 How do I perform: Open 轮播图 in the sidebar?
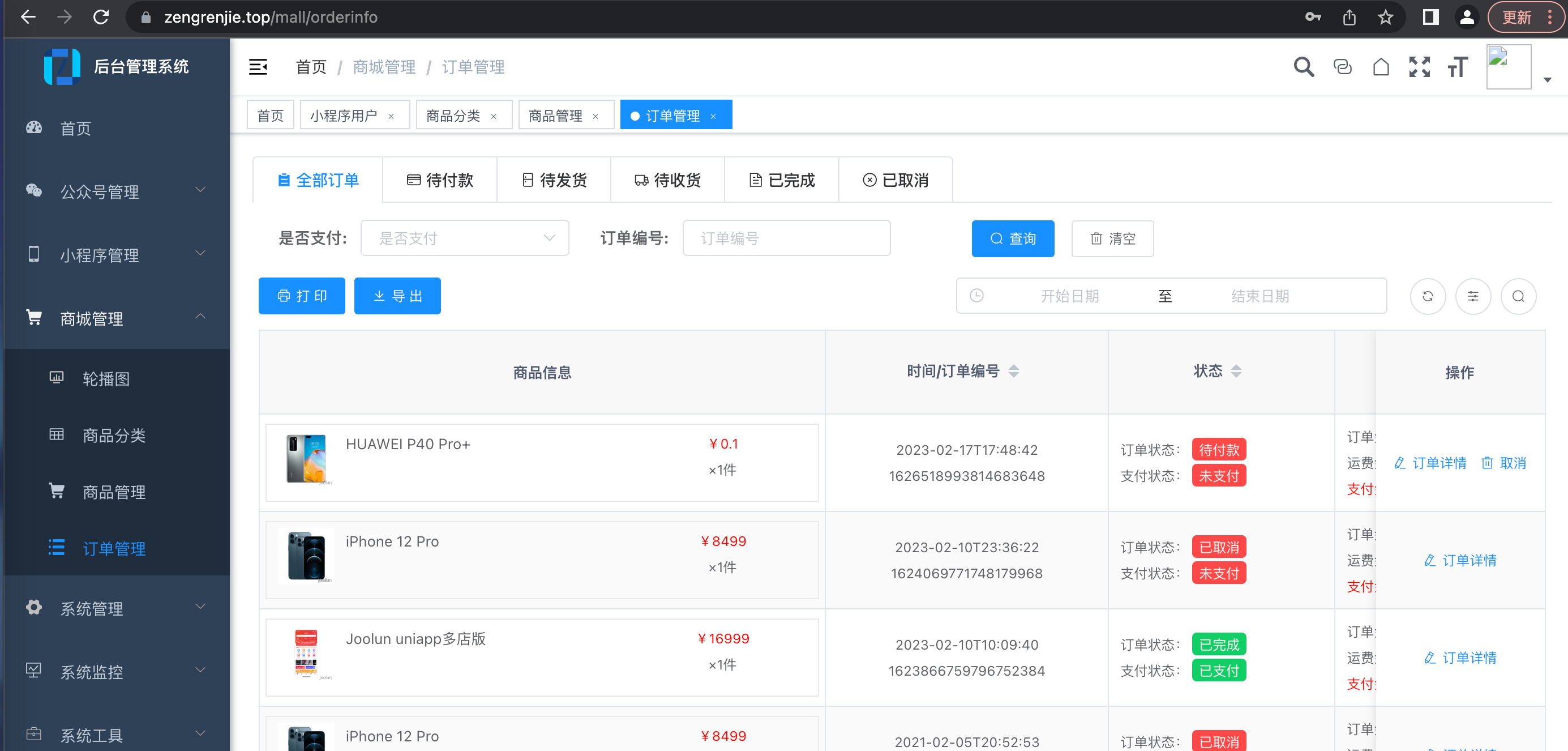(x=115, y=379)
